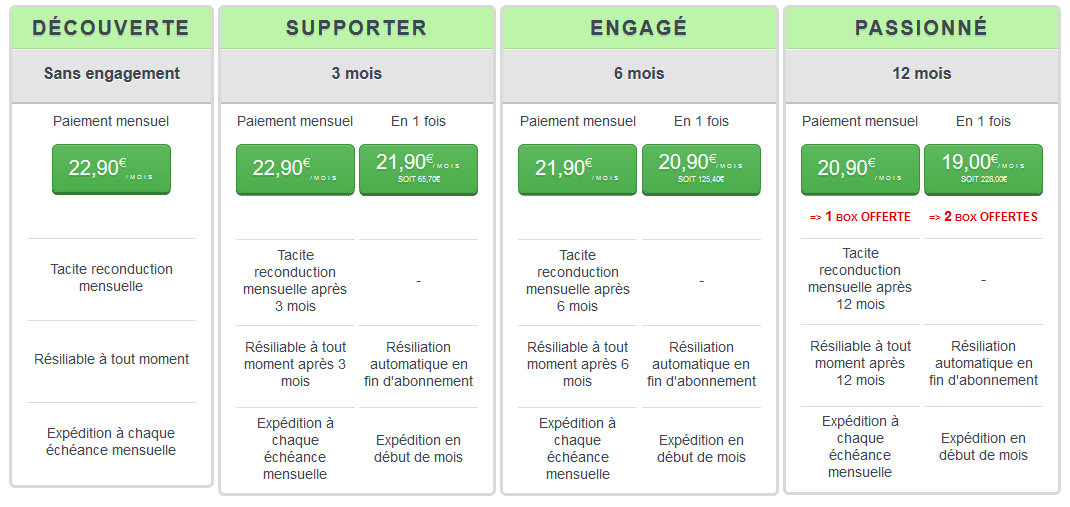The image size is (1070, 507).
Task: Select Engagé 21,90€ monthly payment button
Action: pyautogui.click(x=578, y=169)
